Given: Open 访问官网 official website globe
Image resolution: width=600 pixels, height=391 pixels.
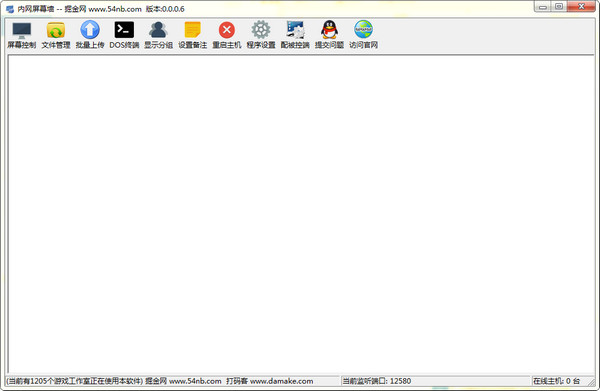Looking at the screenshot, I should point(364,35).
